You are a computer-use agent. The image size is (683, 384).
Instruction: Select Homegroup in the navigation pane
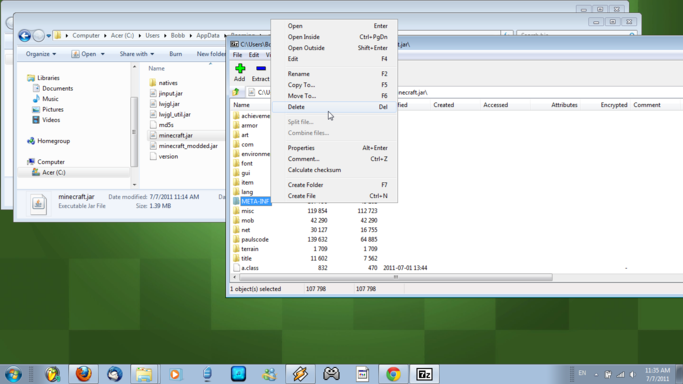point(49,141)
